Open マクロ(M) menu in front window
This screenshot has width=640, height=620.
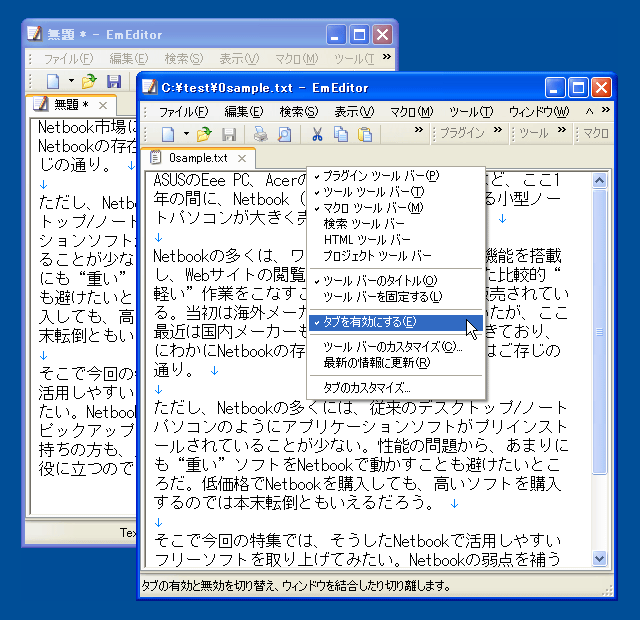[411, 111]
